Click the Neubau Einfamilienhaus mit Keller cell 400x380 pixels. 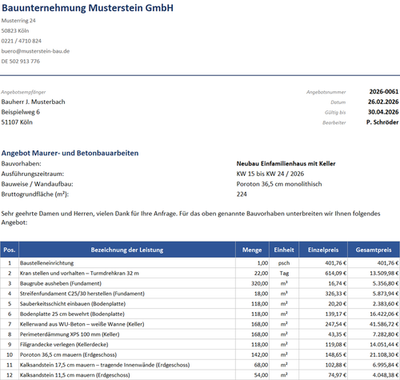(x=286, y=163)
